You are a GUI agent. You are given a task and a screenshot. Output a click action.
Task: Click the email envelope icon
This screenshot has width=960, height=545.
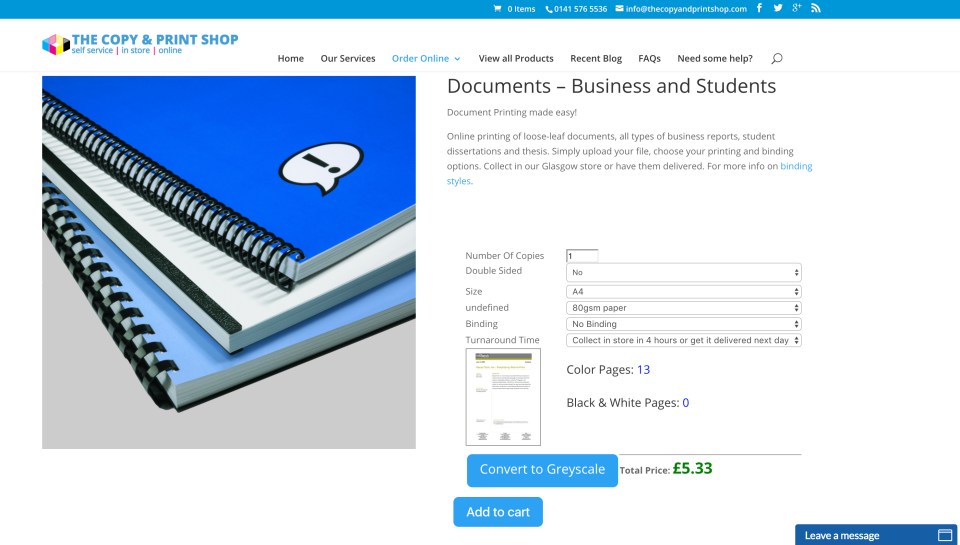620,9
